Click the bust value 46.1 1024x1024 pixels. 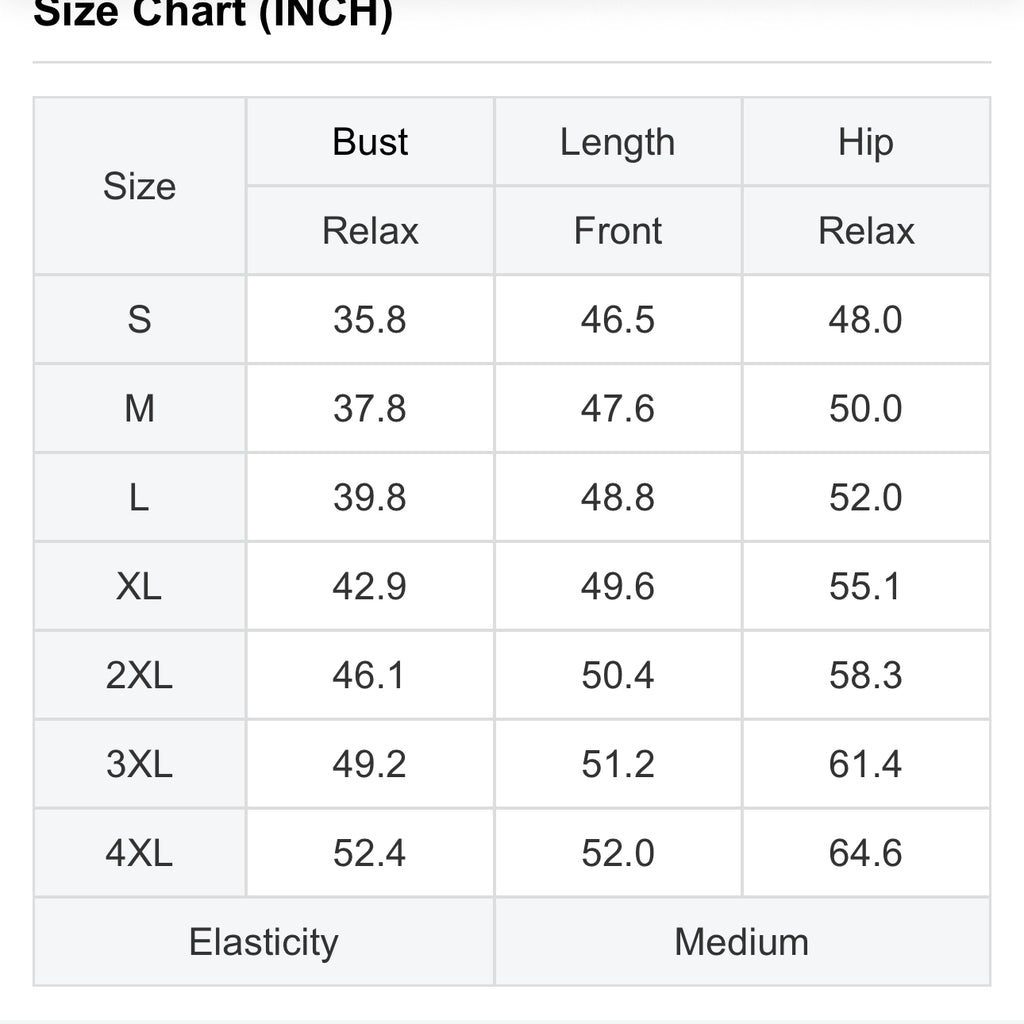(369, 675)
